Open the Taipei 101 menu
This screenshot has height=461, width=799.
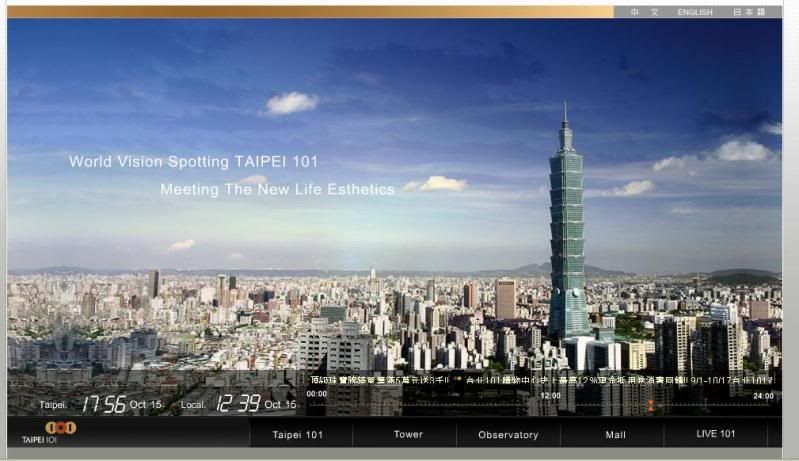[298, 435]
